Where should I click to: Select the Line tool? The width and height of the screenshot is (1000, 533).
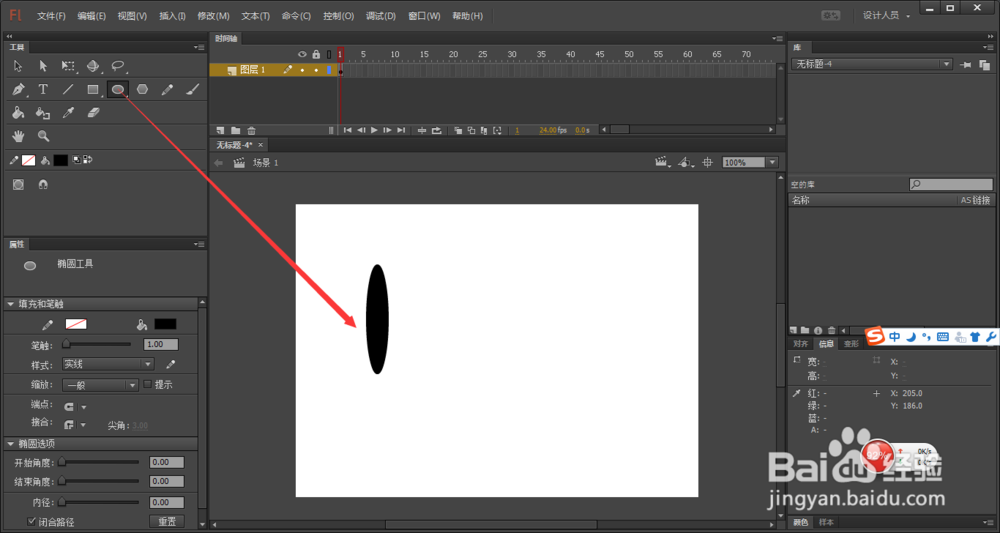click(68, 90)
